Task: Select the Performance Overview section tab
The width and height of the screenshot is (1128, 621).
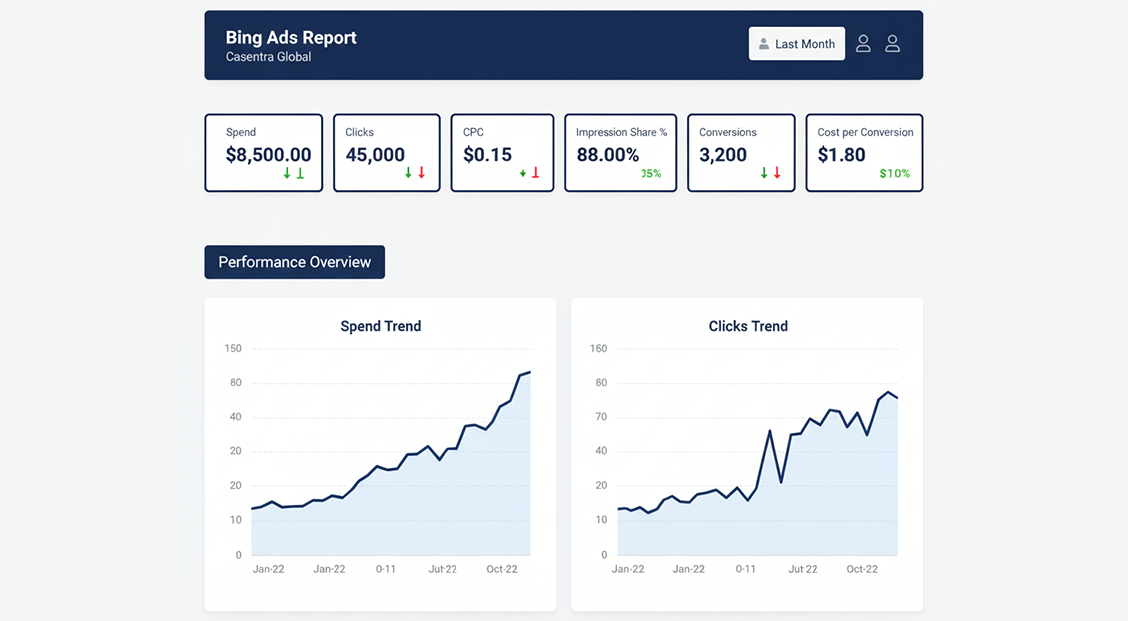Action: [294, 262]
